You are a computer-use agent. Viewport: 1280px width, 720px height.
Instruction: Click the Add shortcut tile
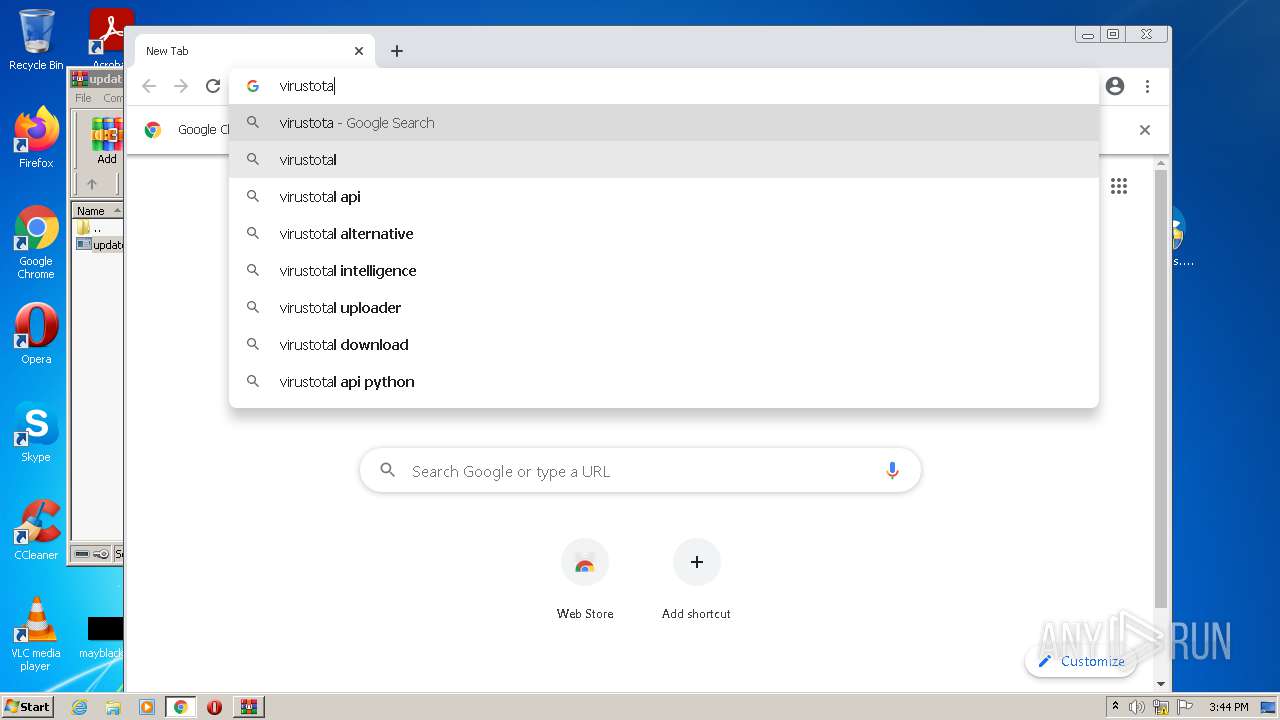696,580
